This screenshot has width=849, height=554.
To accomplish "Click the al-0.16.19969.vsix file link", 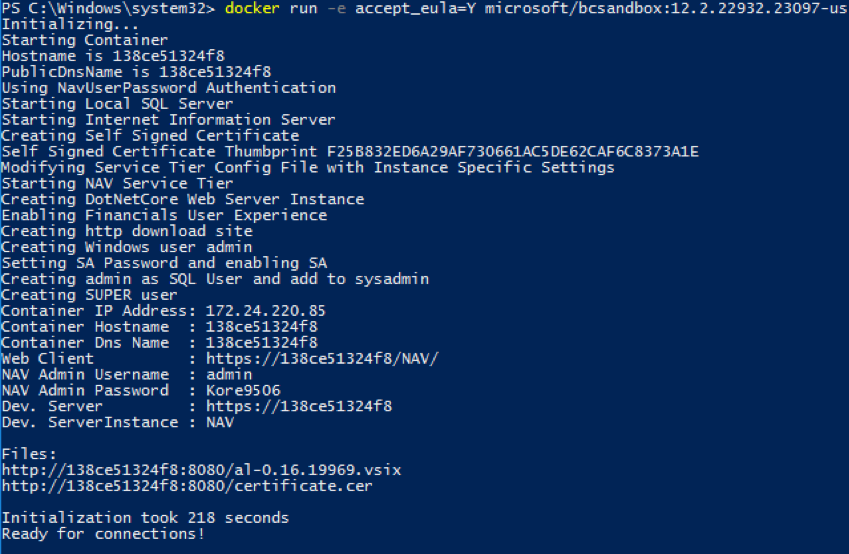I will [x=201, y=470].
